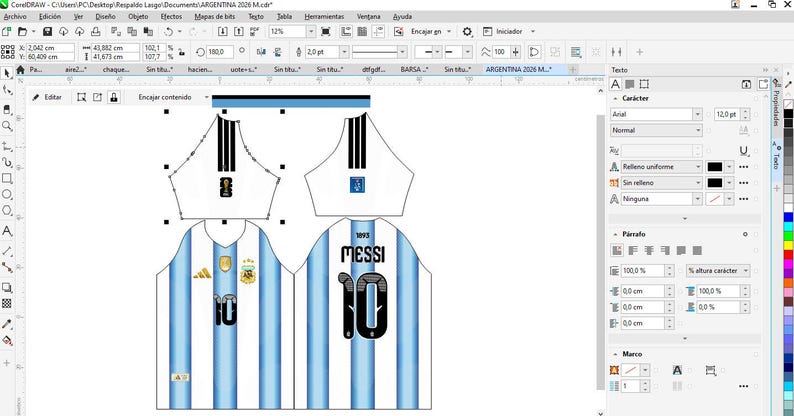Create a new document from the toolbar
Image resolution: width=794 pixels, height=416 pixels.
click(6, 31)
